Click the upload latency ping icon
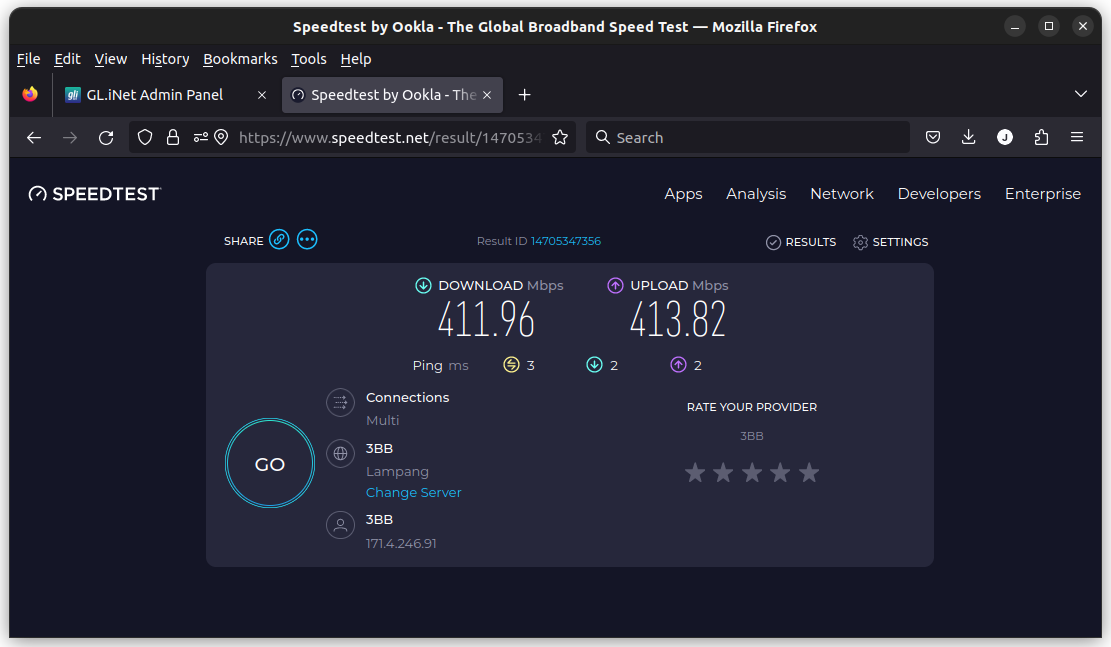The width and height of the screenshot is (1111, 647). coord(678,365)
